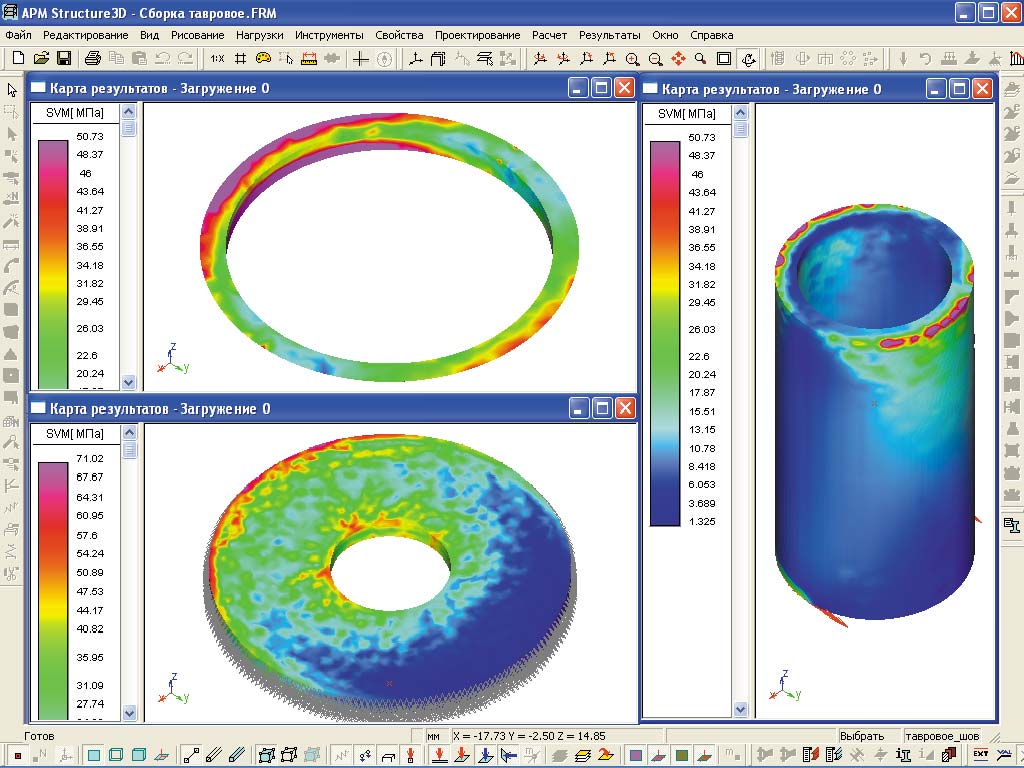This screenshot has width=1024, height=768.
Task: Click the Print icon in the toolbar
Action: 93,59
